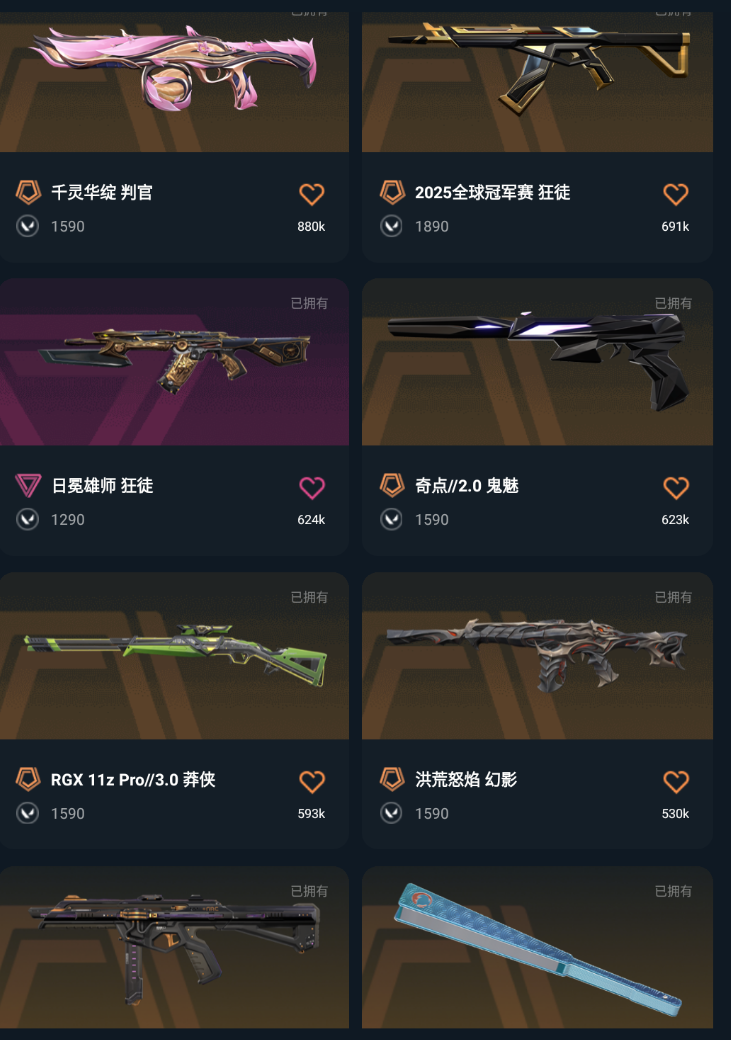View the 日冕雄师 狂徒 rifle preview

174,362
